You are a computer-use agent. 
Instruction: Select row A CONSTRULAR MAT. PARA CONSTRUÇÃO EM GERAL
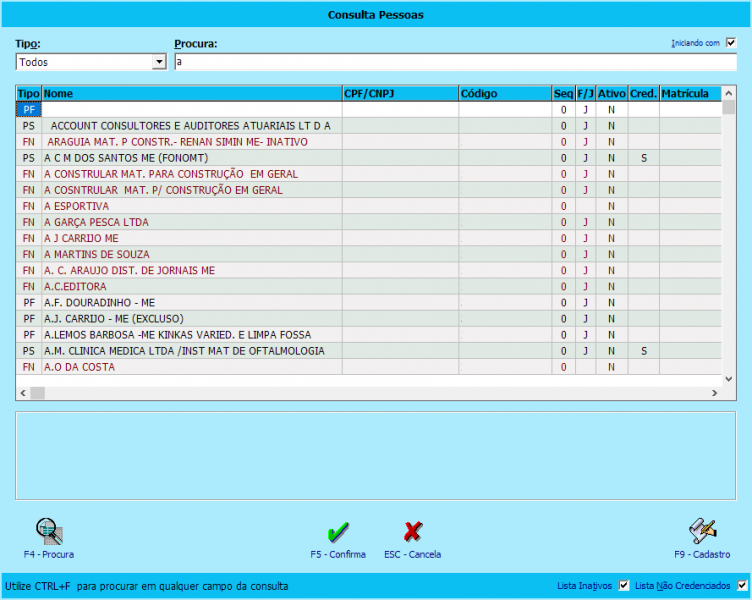pos(369,174)
